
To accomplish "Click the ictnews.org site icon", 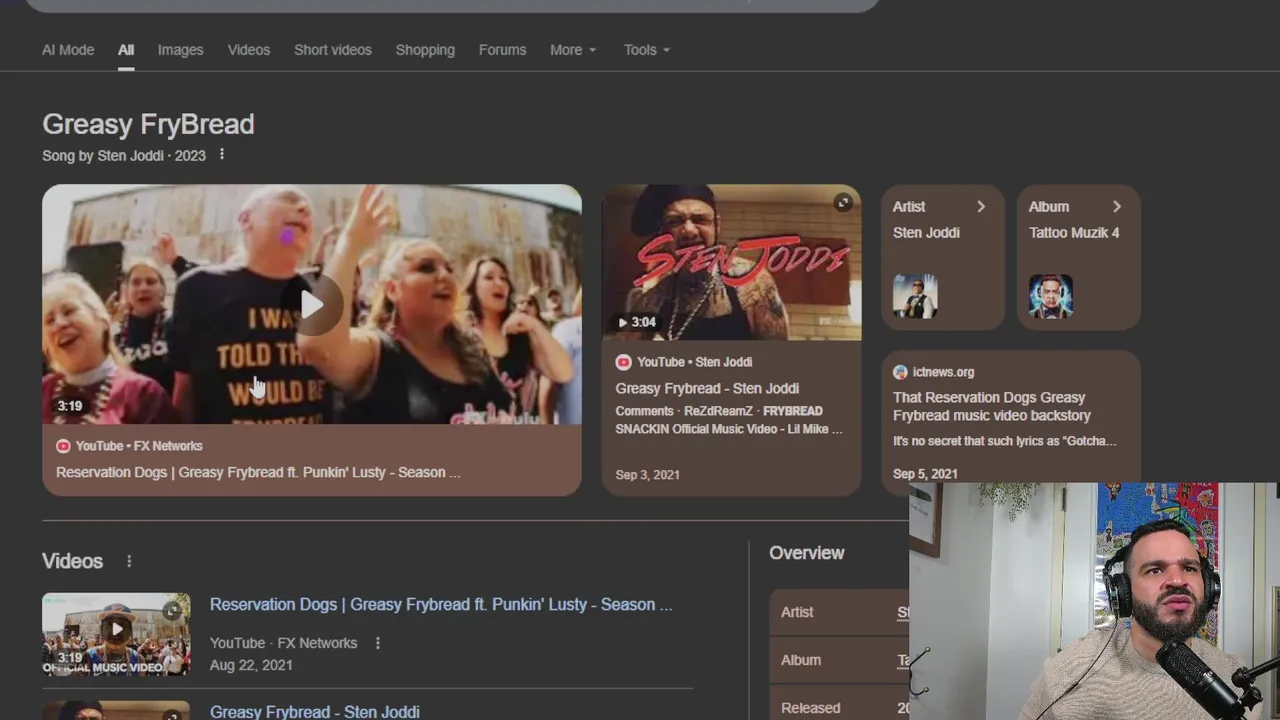I will pyautogui.click(x=900, y=372).
